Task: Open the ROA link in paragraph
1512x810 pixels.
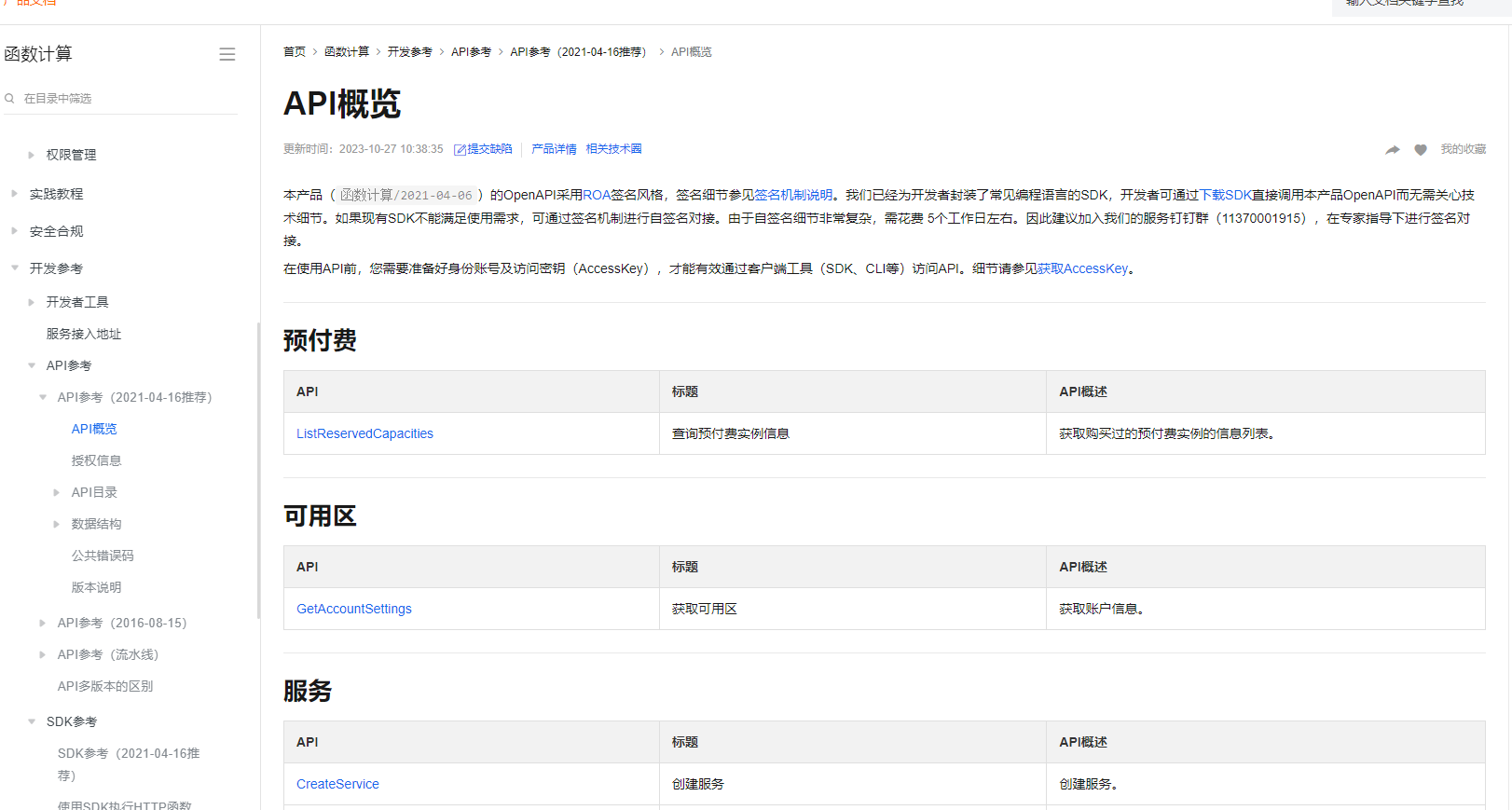Action: (597, 195)
